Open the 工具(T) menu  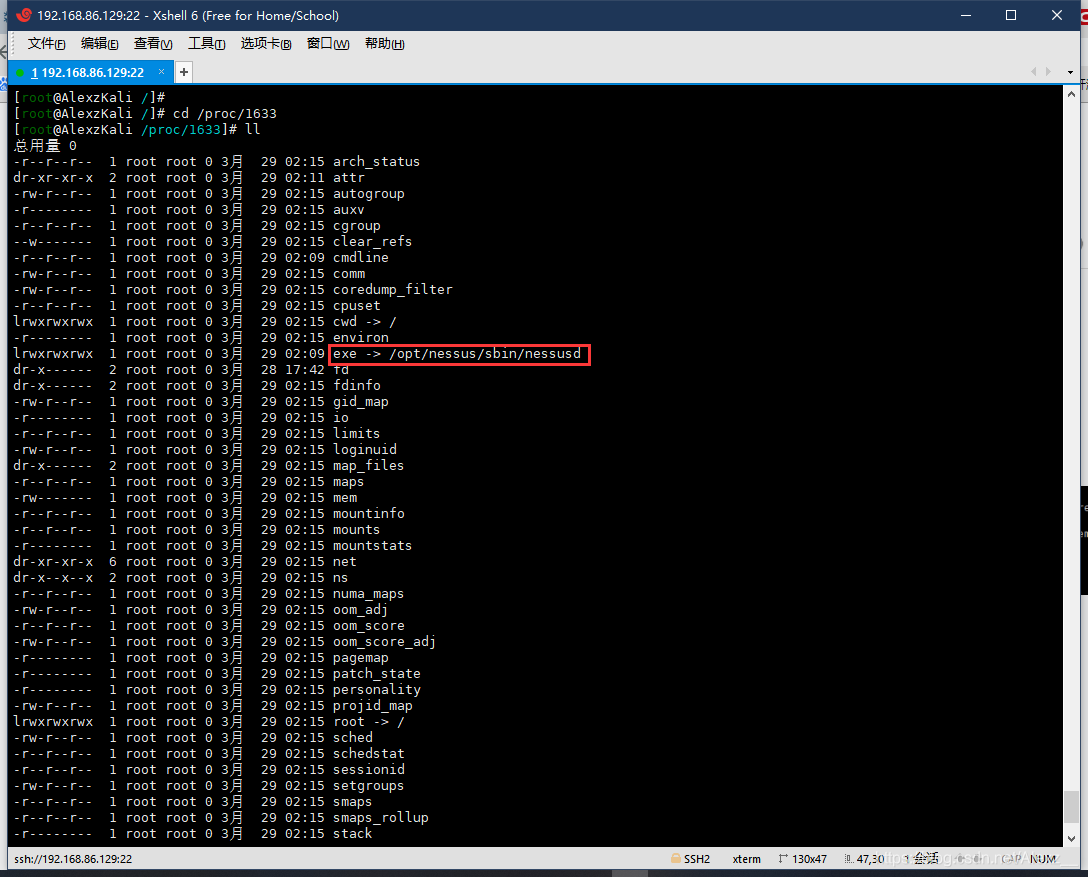[207, 44]
